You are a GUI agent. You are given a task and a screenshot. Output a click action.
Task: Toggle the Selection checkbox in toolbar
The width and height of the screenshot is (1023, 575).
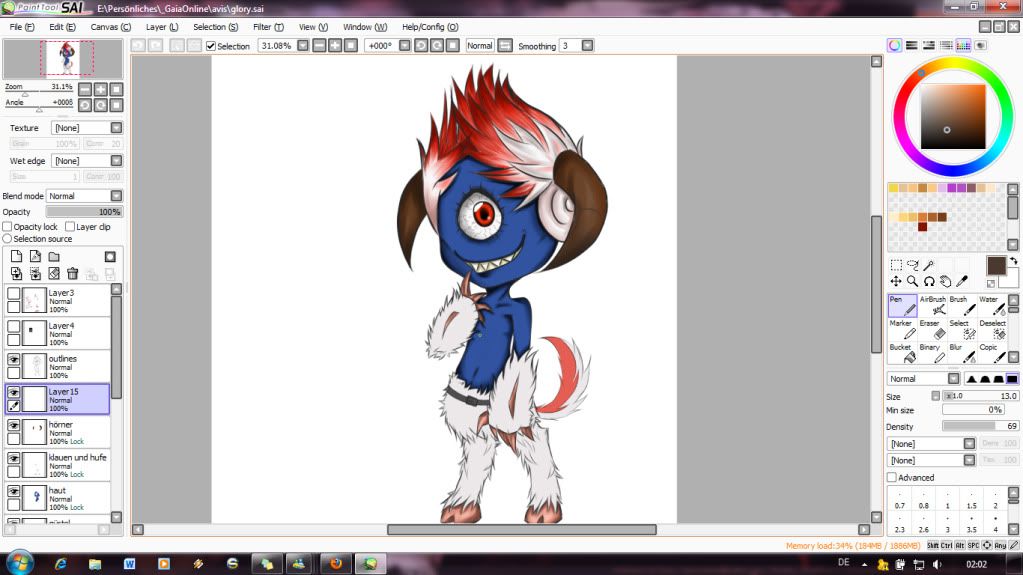pyautogui.click(x=211, y=46)
